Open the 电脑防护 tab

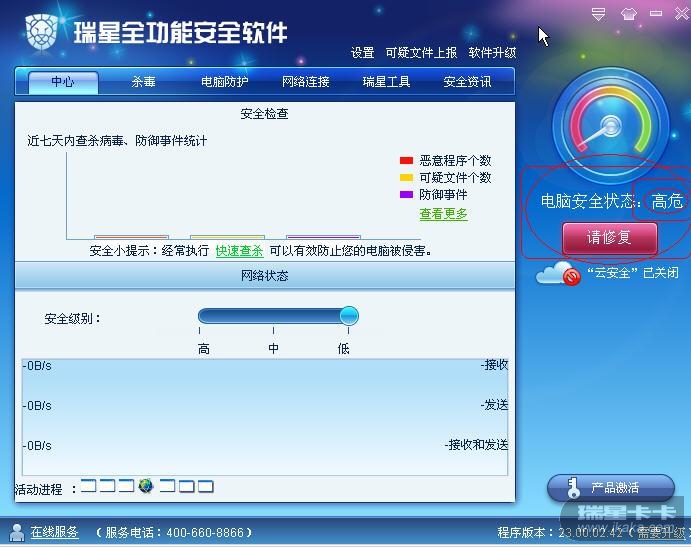(x=225, y=82)
